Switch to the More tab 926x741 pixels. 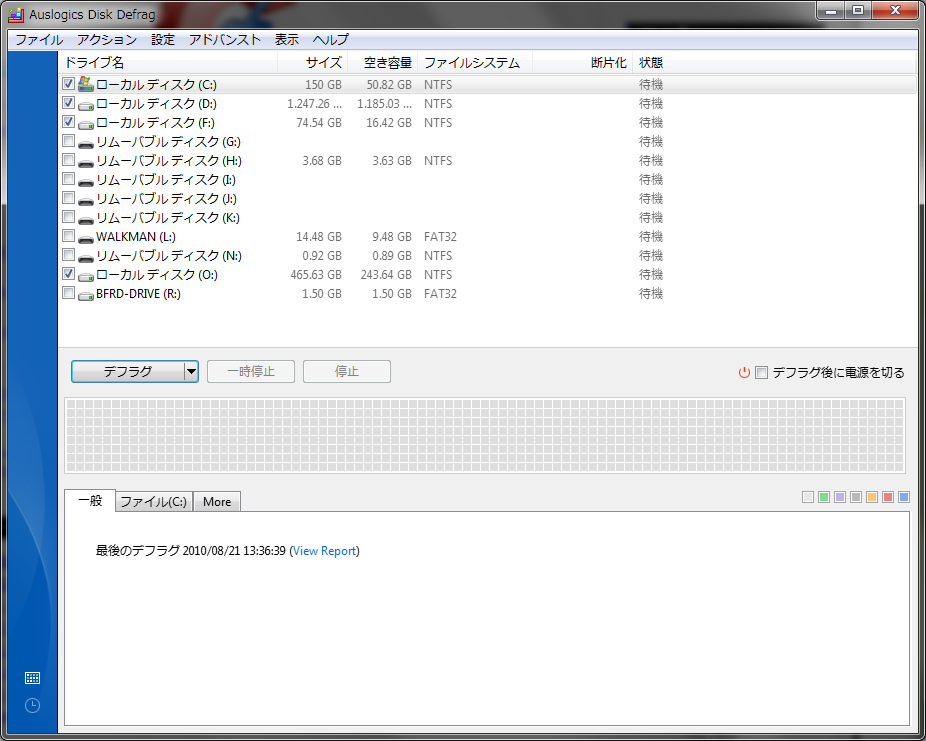pyautogui.click(x=217, y=502)
